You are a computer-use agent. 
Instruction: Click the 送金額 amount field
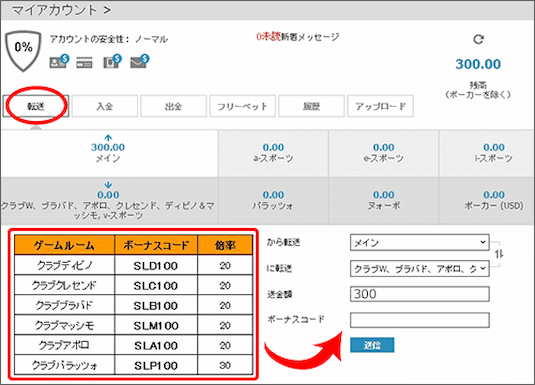(x=419, y=294)
